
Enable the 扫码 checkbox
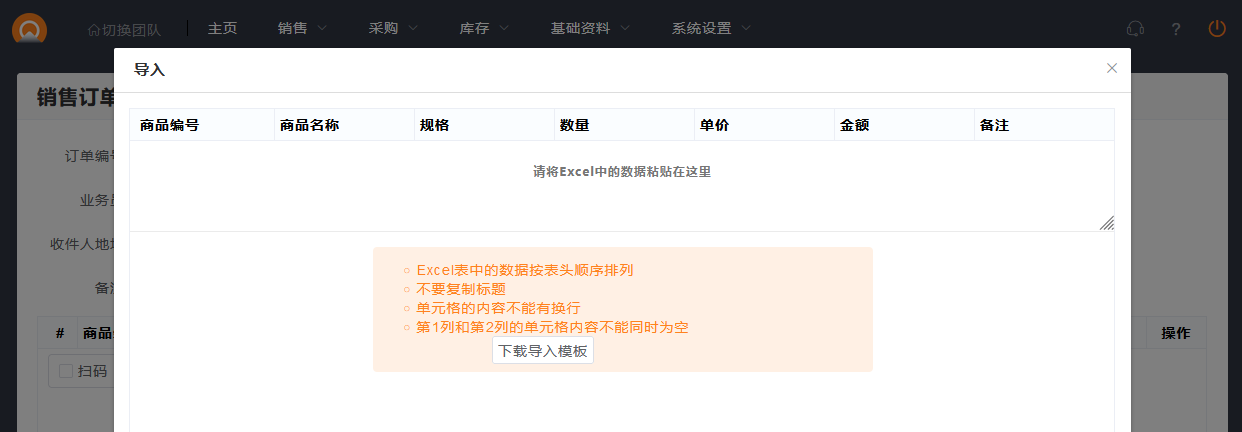(66, 371)
